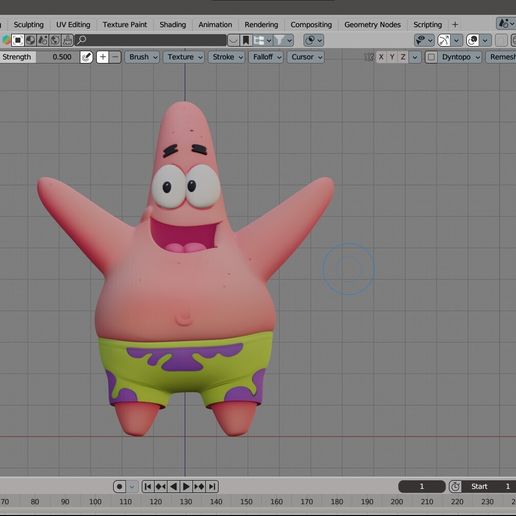
Task: Toggle the auto keying record button
Action: 119,487
